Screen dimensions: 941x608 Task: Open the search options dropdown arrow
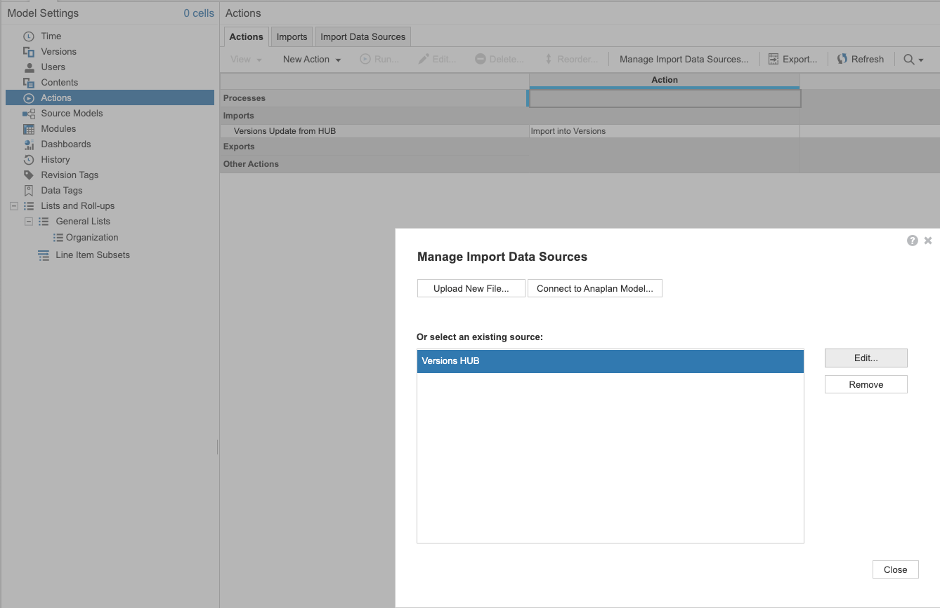point(921,60)
